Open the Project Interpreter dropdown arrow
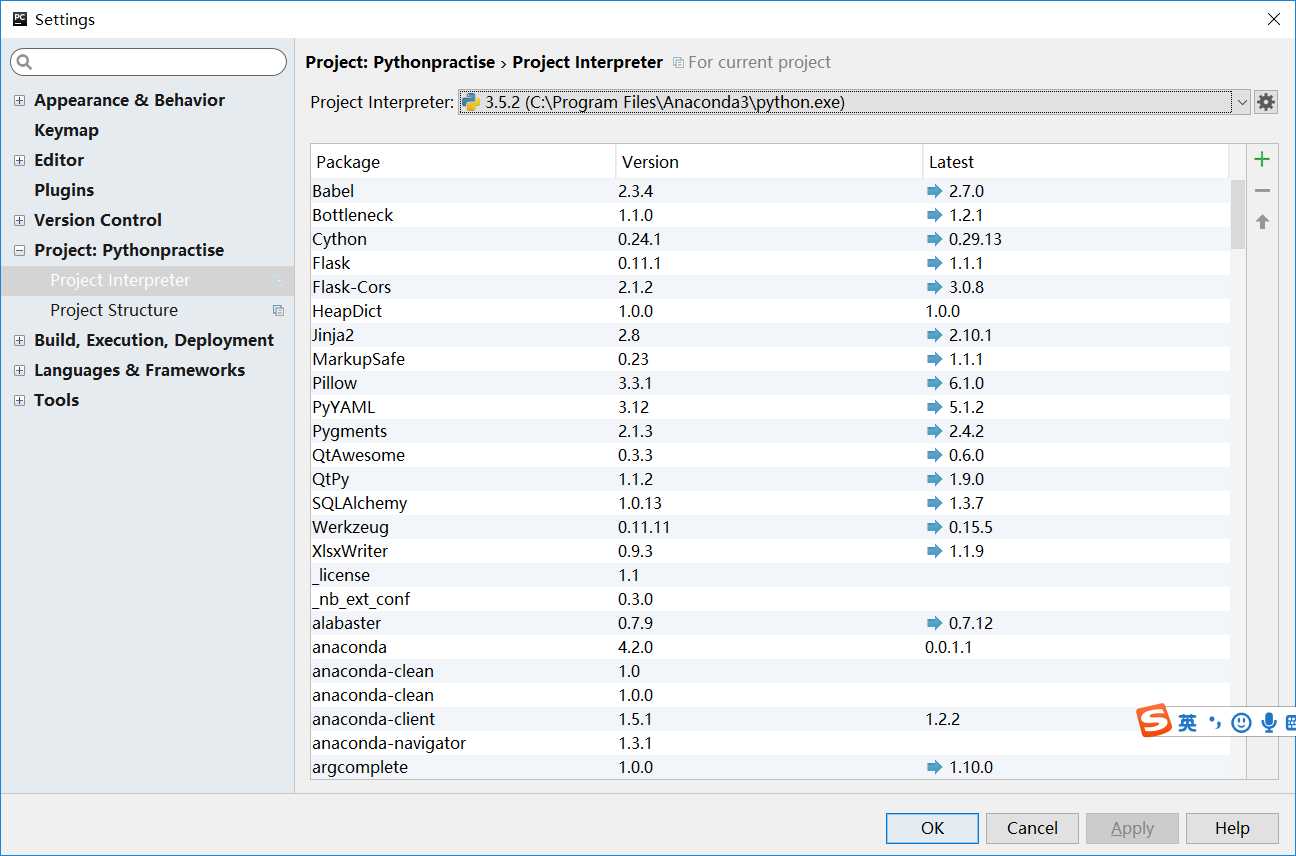The image size is (1296, 856). point(1241,102)
